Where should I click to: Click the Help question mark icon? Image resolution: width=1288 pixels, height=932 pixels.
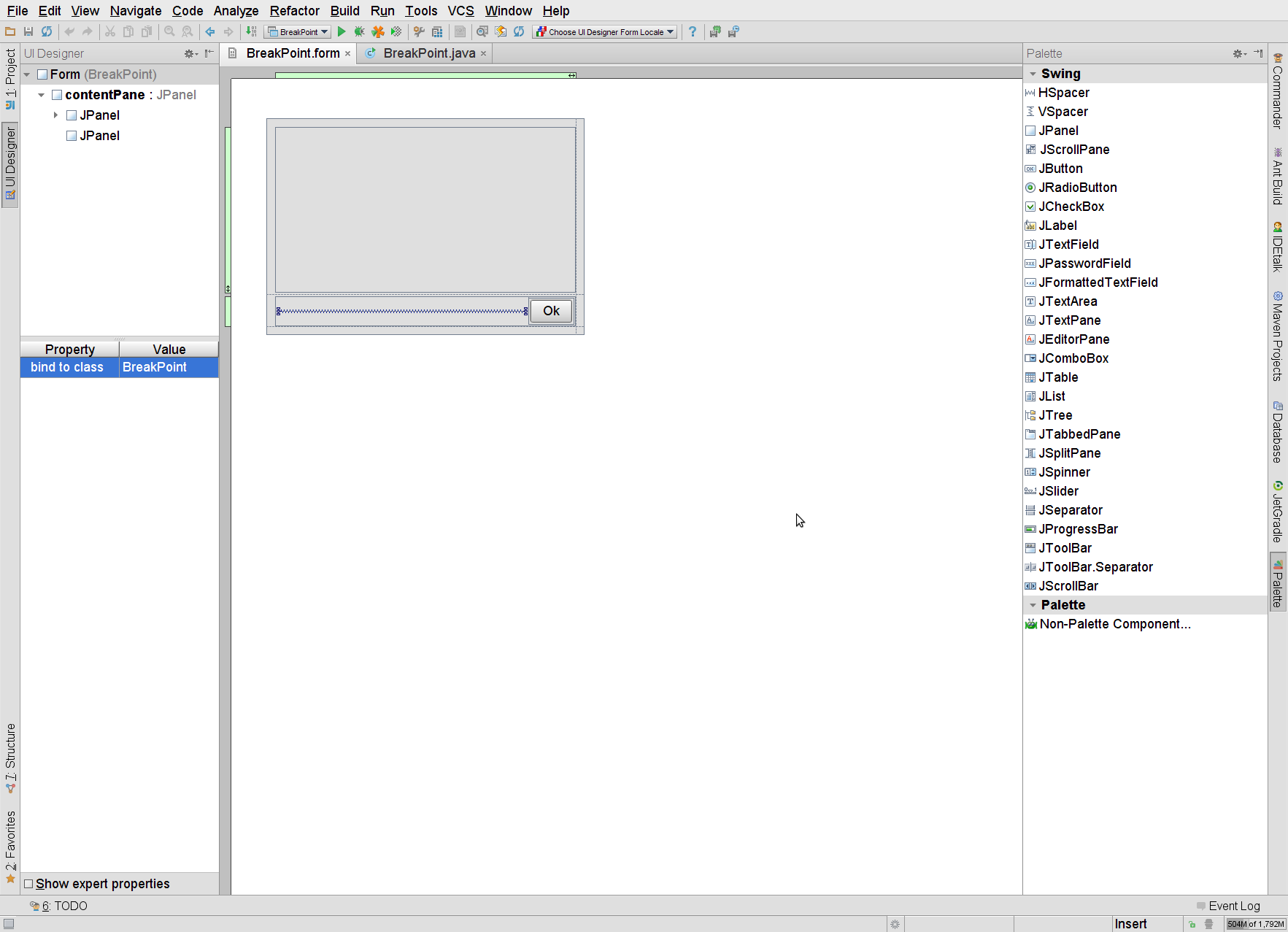(x=692, y=31)
